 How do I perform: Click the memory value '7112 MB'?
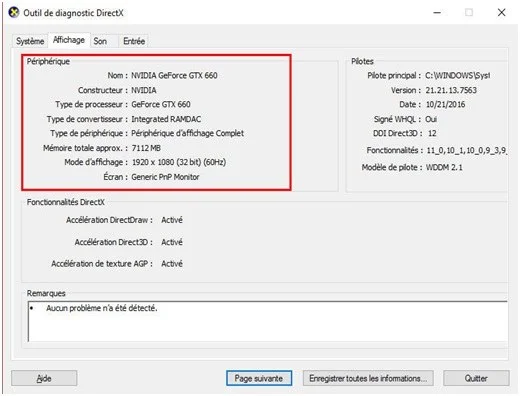pyautogui.click(x=146, y=148)
